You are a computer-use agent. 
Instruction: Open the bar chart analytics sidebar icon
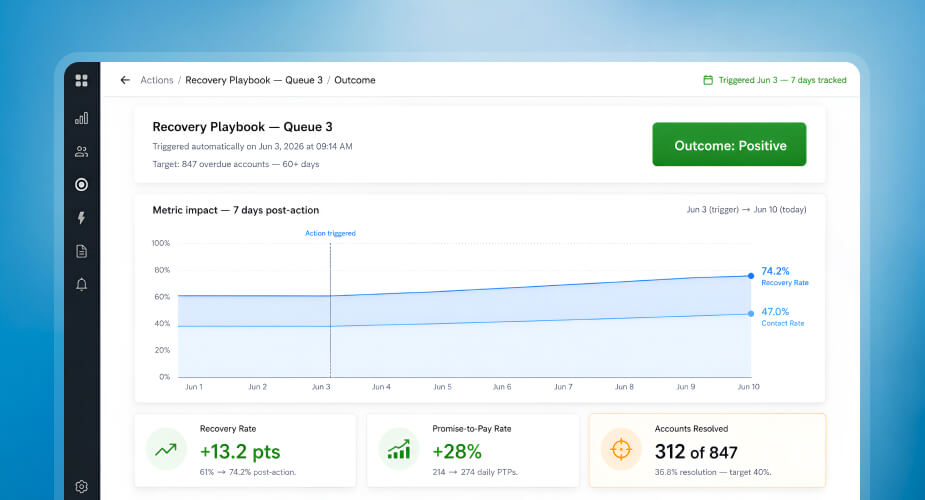(81, 119)
